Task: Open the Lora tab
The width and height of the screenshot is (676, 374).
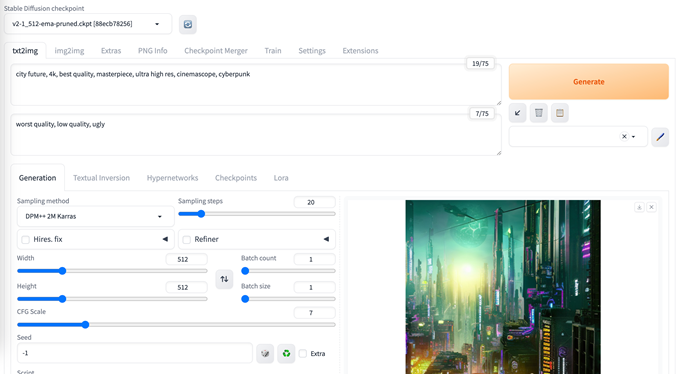Action: point(281,178)
